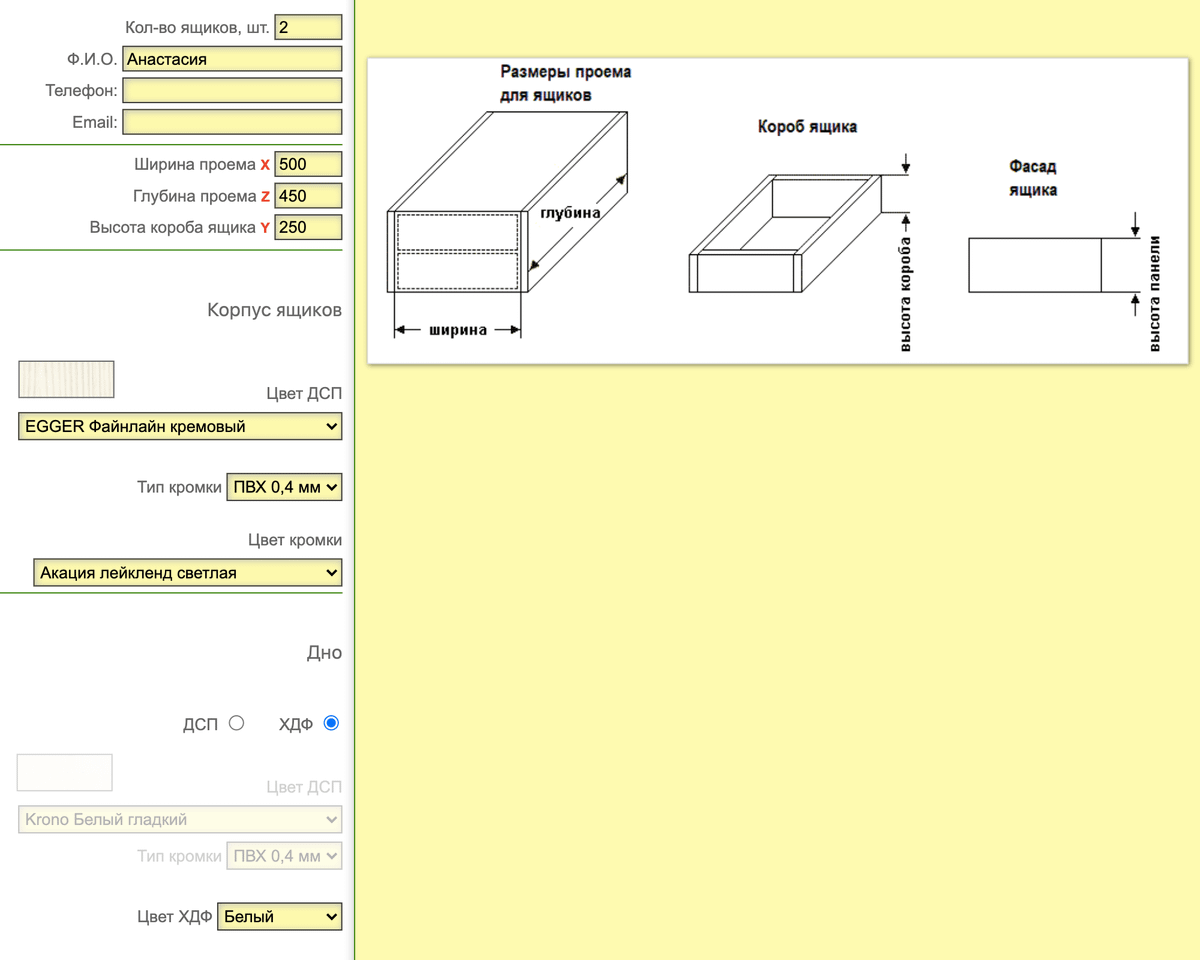Image resolution: width=1200 pixels, height=960 pixels.
Task: Open the Цвет ХДФ Белый dropdown
Action: point(279,916)
